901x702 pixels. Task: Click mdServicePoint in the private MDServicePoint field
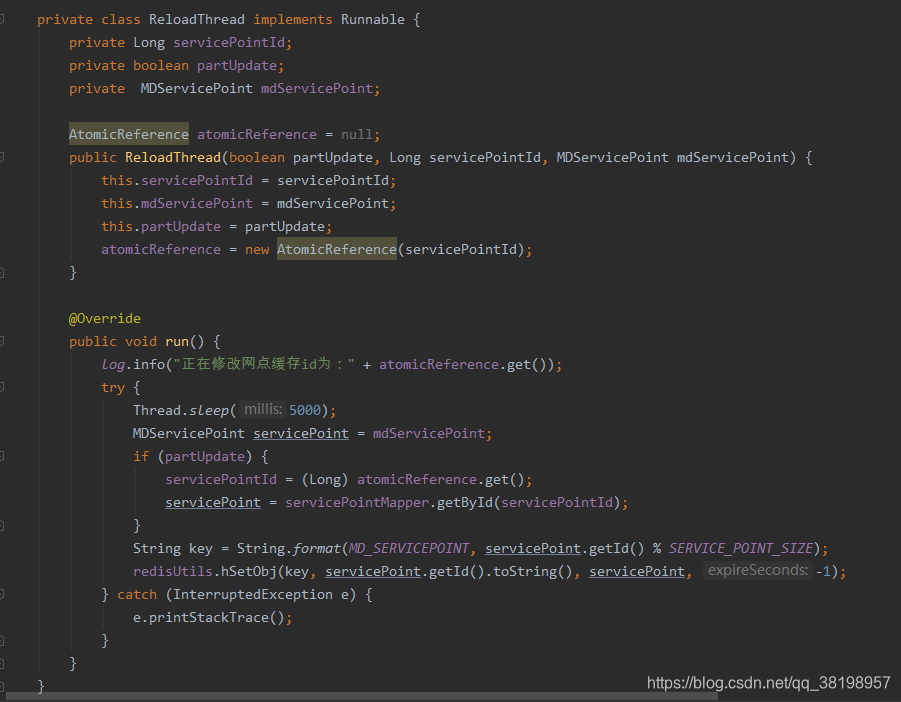317,88
